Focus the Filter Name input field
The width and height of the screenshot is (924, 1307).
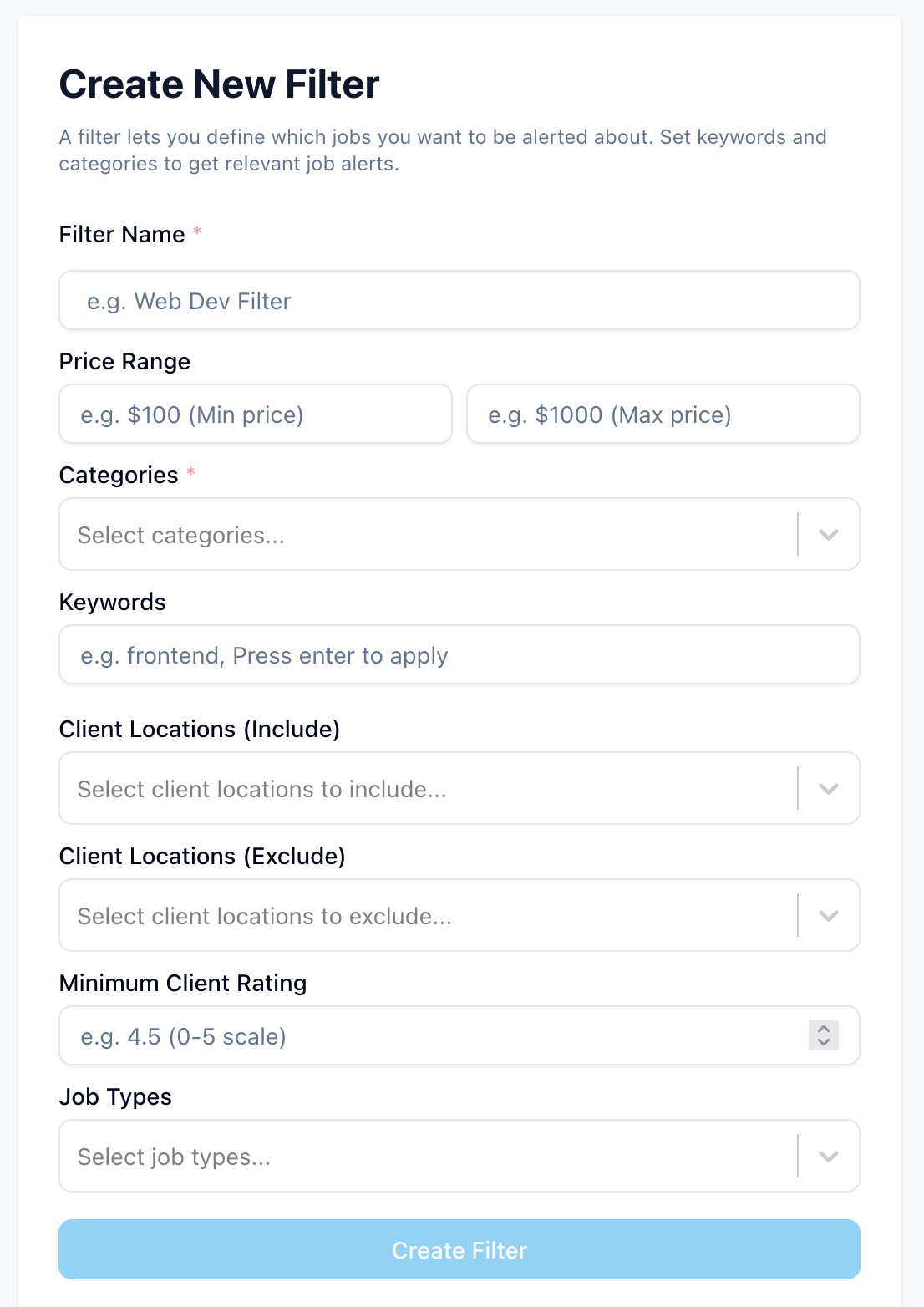pos(459,301)
